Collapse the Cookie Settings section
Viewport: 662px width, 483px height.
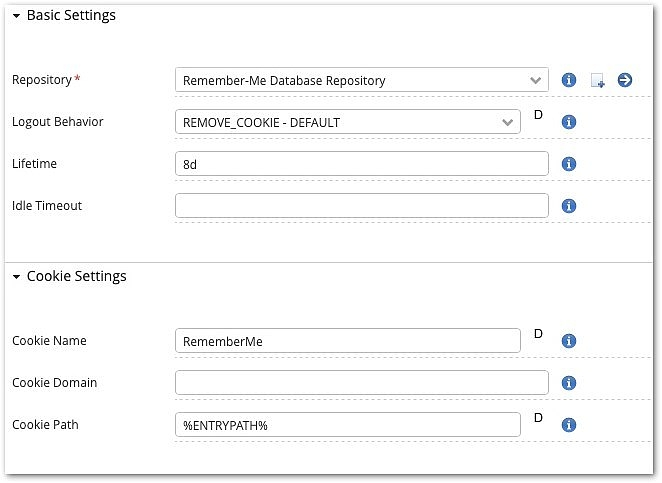pyautogui.click(x=17, y=277)
